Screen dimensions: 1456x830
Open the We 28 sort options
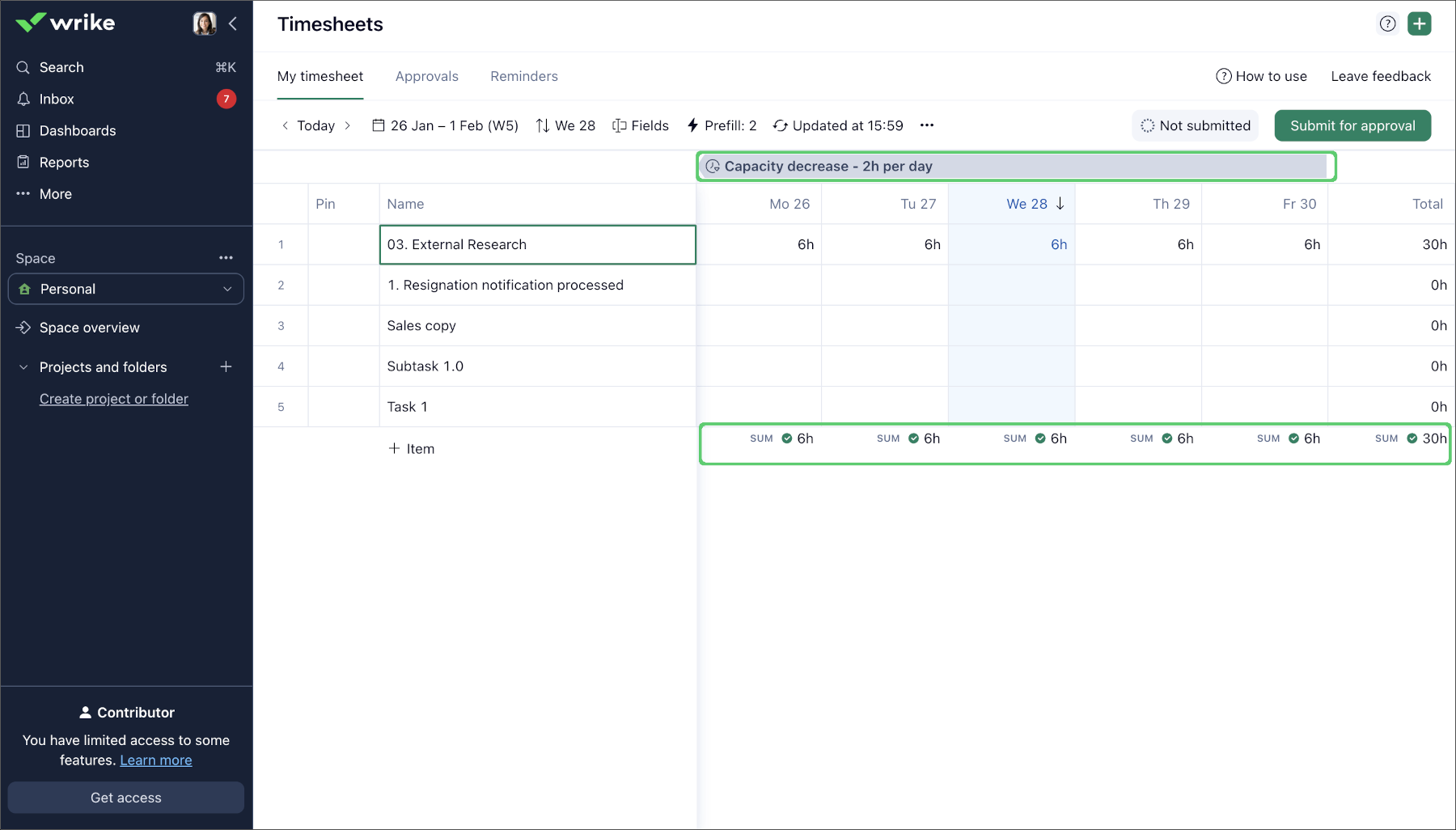pos(565,125)
